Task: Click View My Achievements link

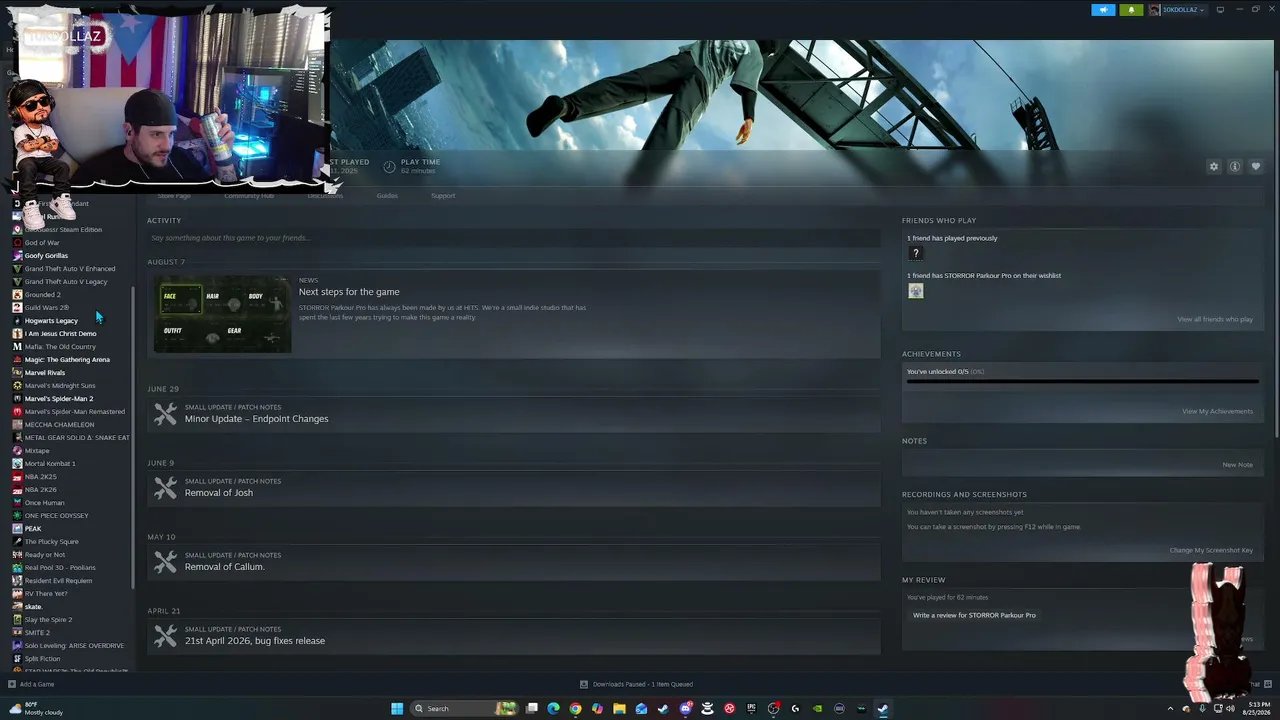Action: coord(1217,411)
